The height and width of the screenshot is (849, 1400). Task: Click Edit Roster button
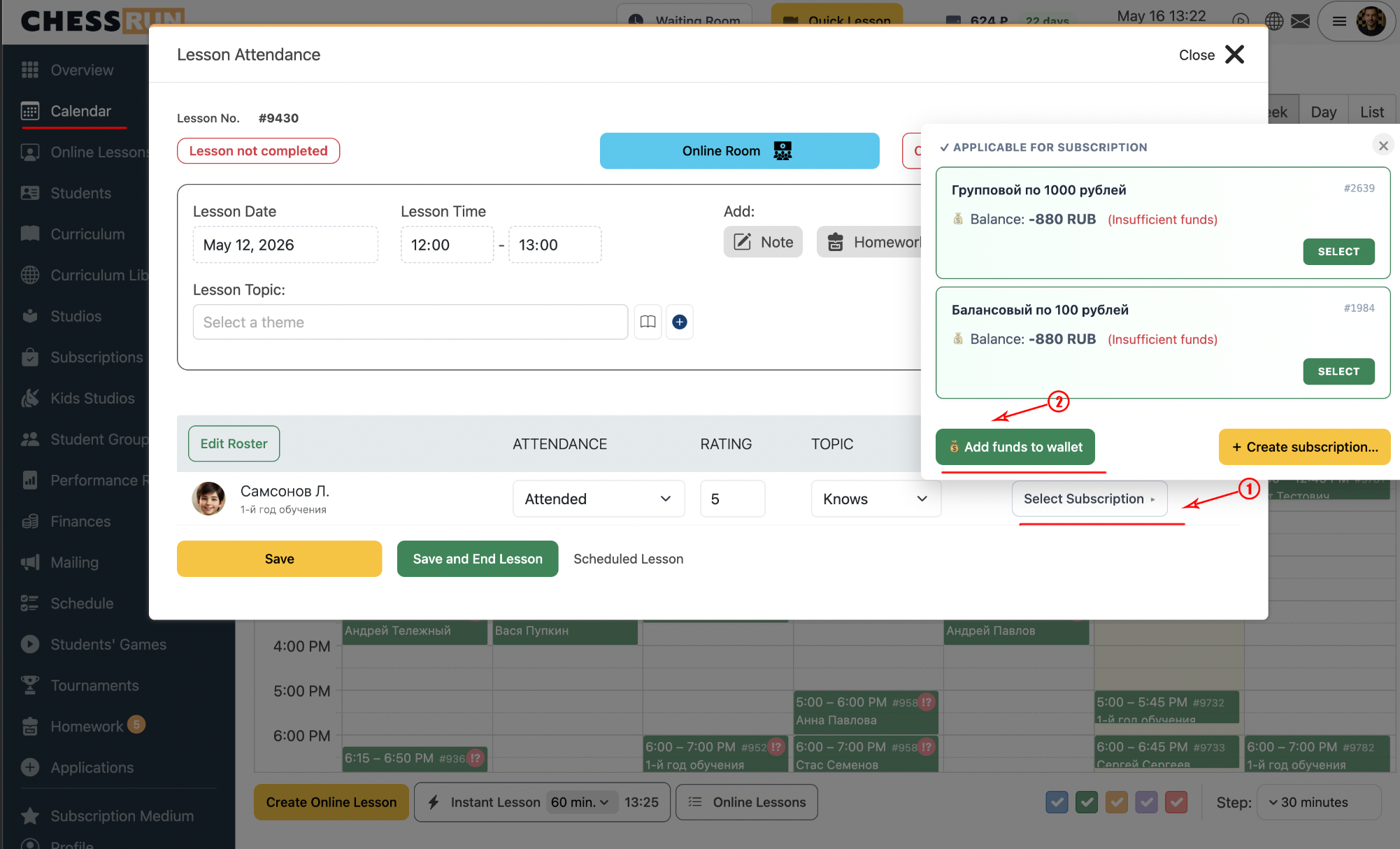(234, 443)
